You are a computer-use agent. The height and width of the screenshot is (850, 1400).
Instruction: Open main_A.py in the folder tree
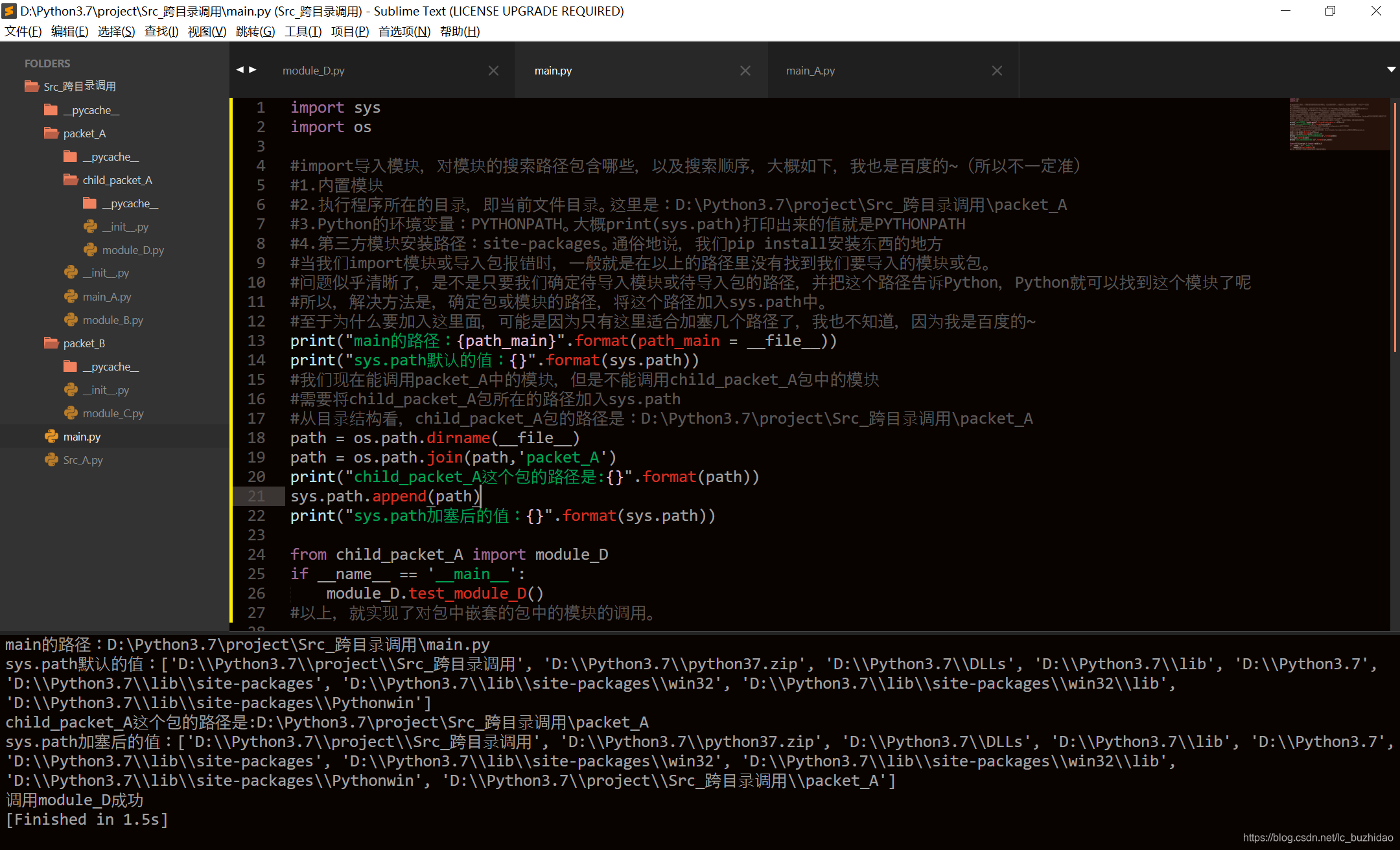click(107, 297)
